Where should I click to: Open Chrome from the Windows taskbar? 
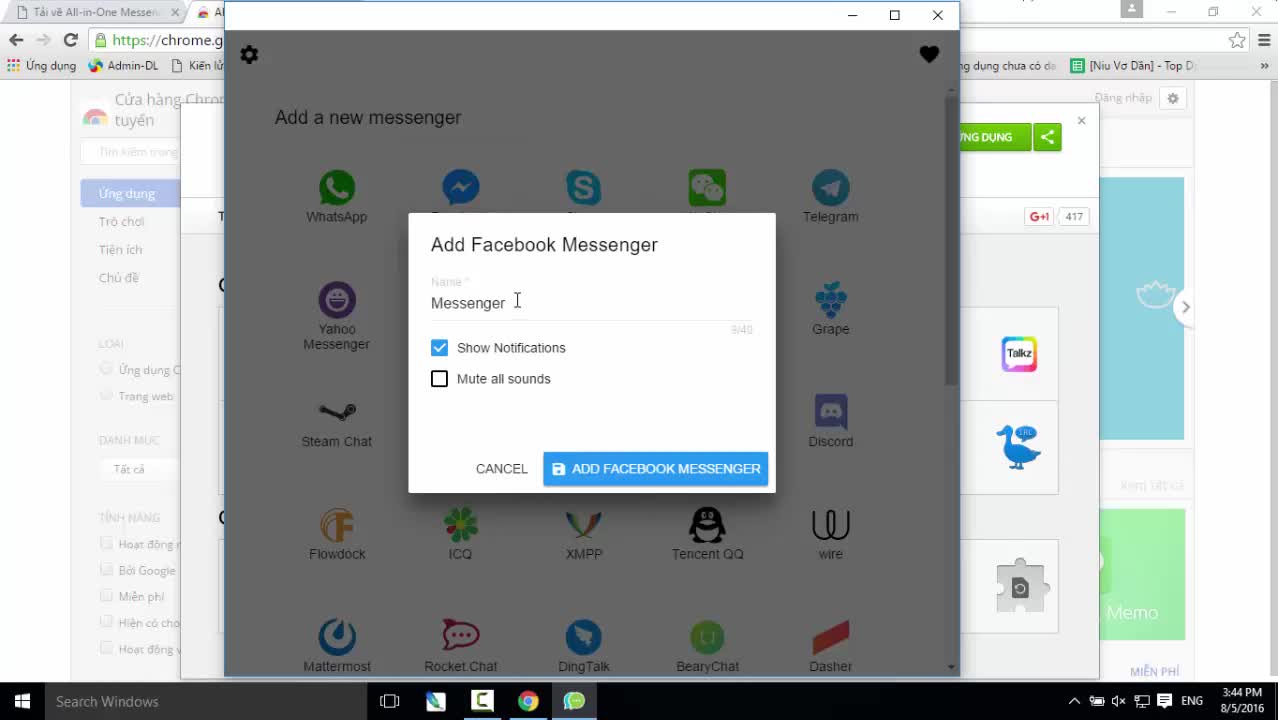coord(528,701)
